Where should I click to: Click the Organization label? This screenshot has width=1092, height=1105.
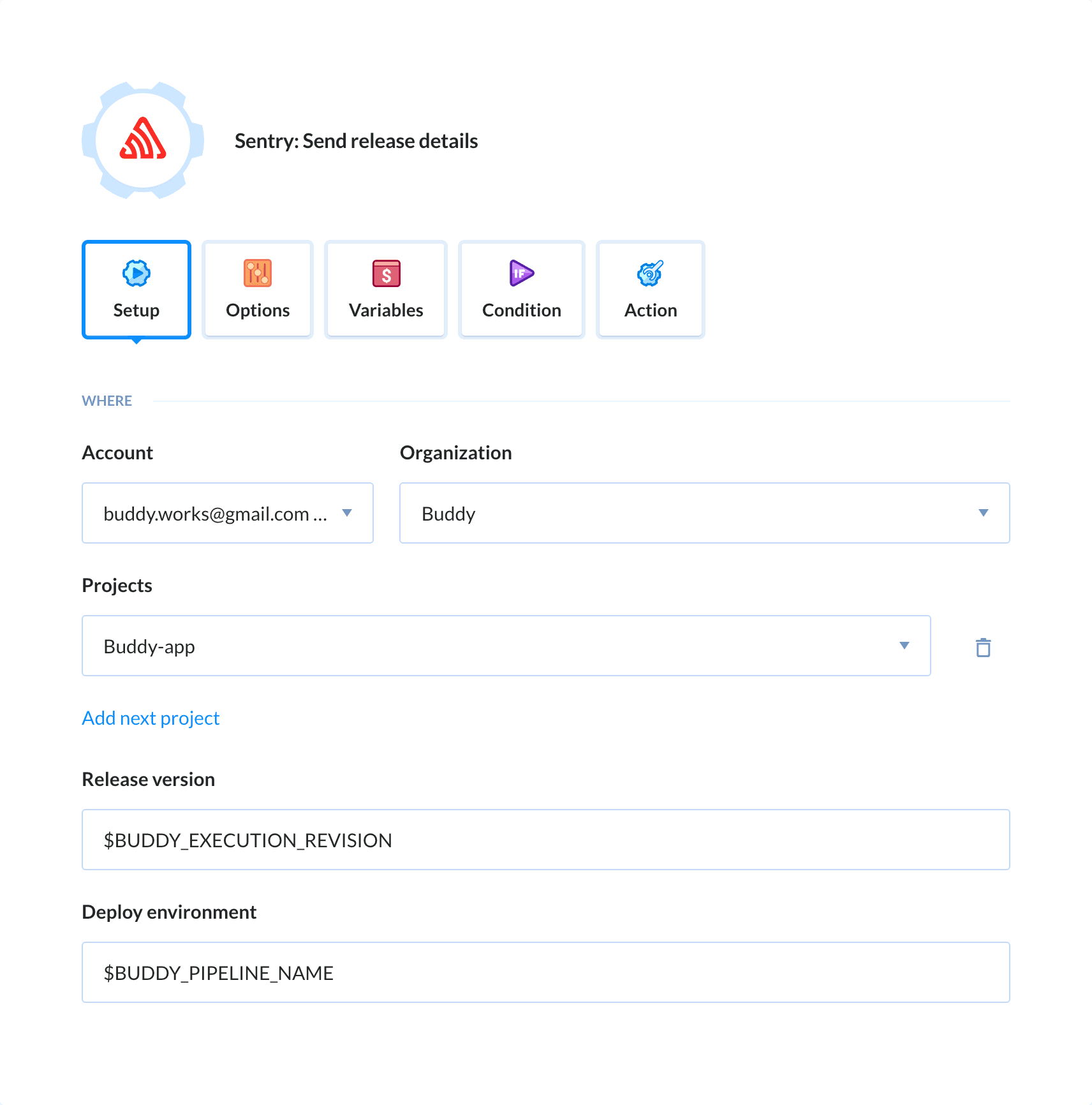pyautogui.click(x=456, y=453)
